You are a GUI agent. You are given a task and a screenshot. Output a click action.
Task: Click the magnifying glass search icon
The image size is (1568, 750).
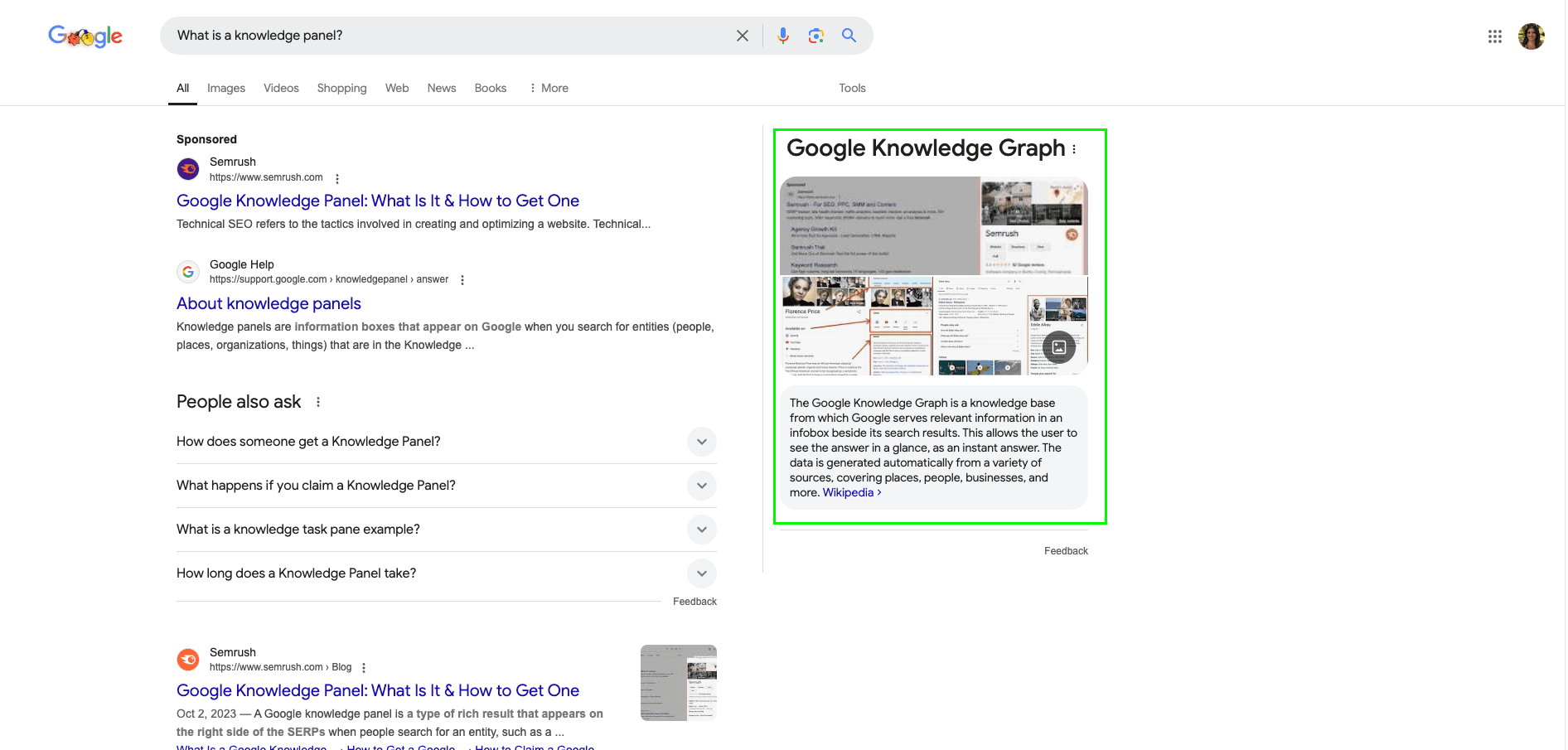point(849,36)
